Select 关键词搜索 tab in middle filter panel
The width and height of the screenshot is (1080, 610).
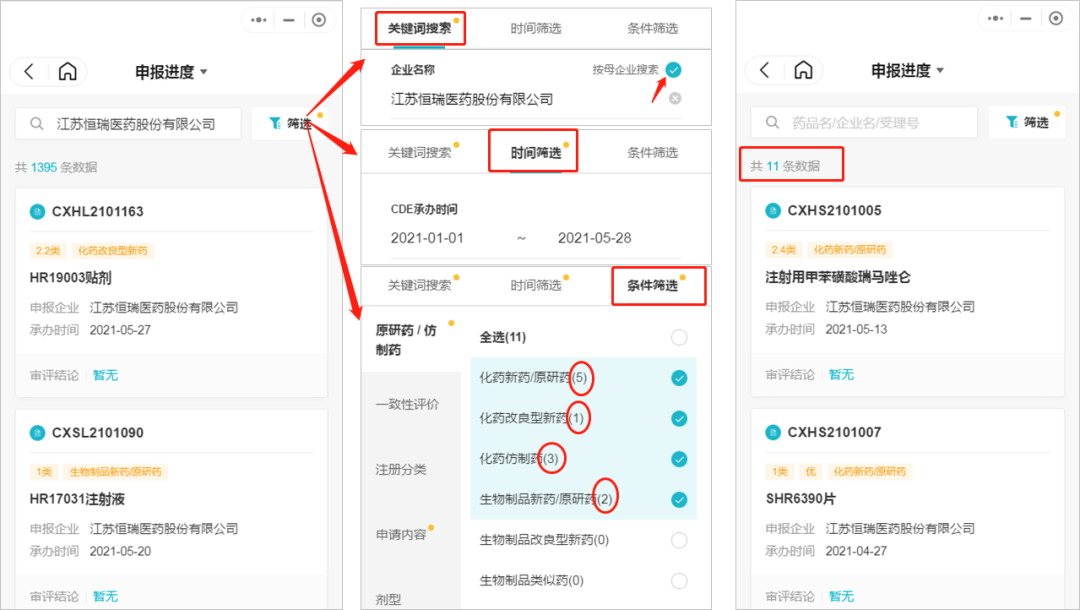click(x=419, y=152)
